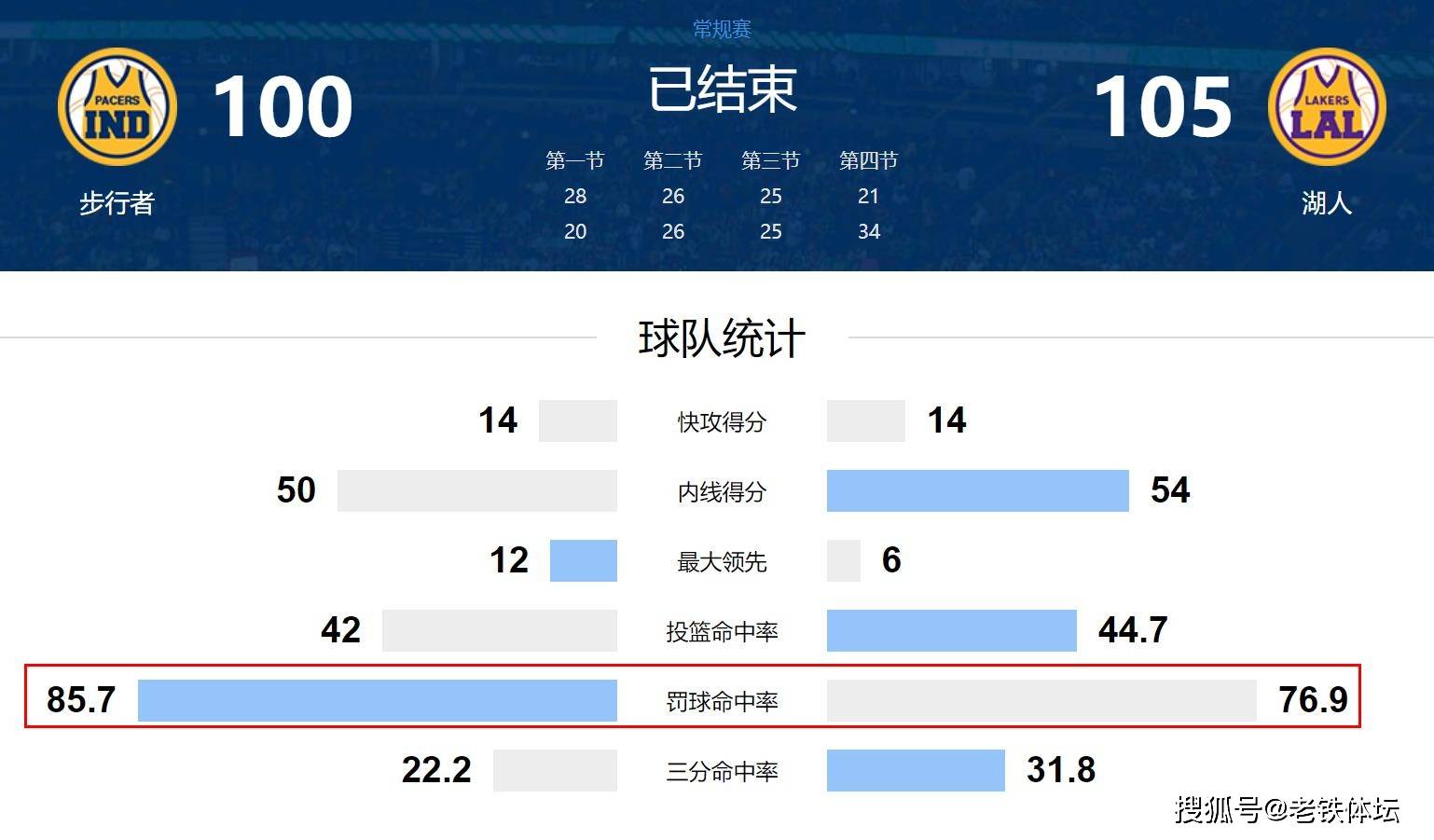Click the Lakers 投篮命中率 44.7 bar

pos(951,630)
